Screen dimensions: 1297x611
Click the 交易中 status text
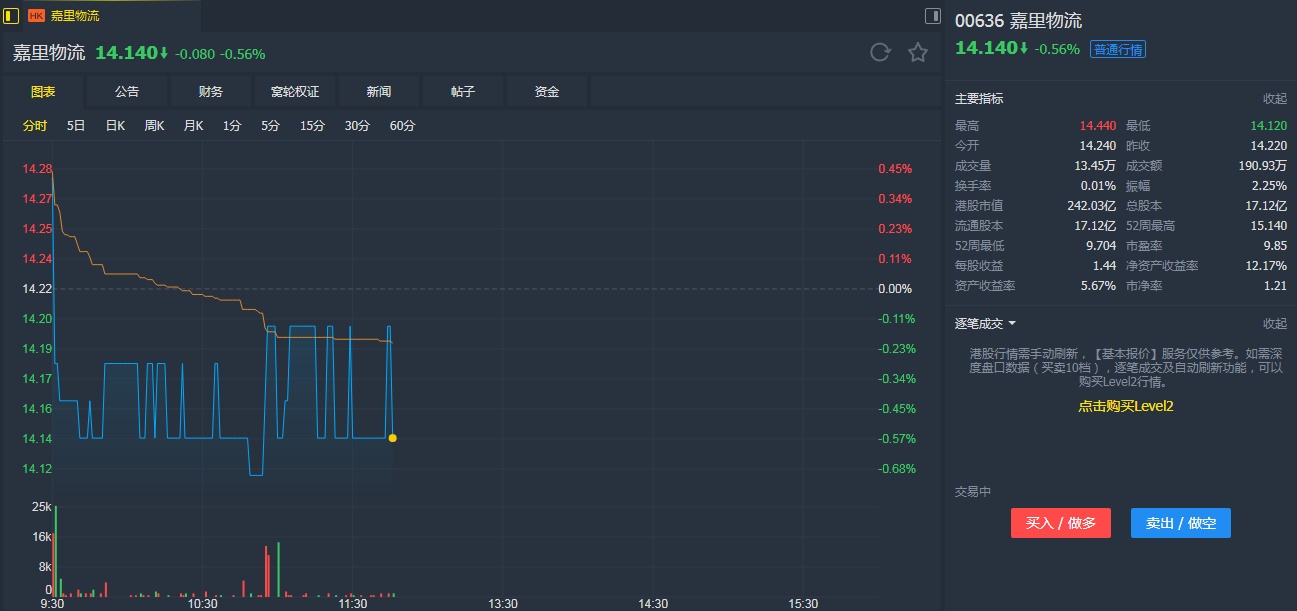(973, 492)
